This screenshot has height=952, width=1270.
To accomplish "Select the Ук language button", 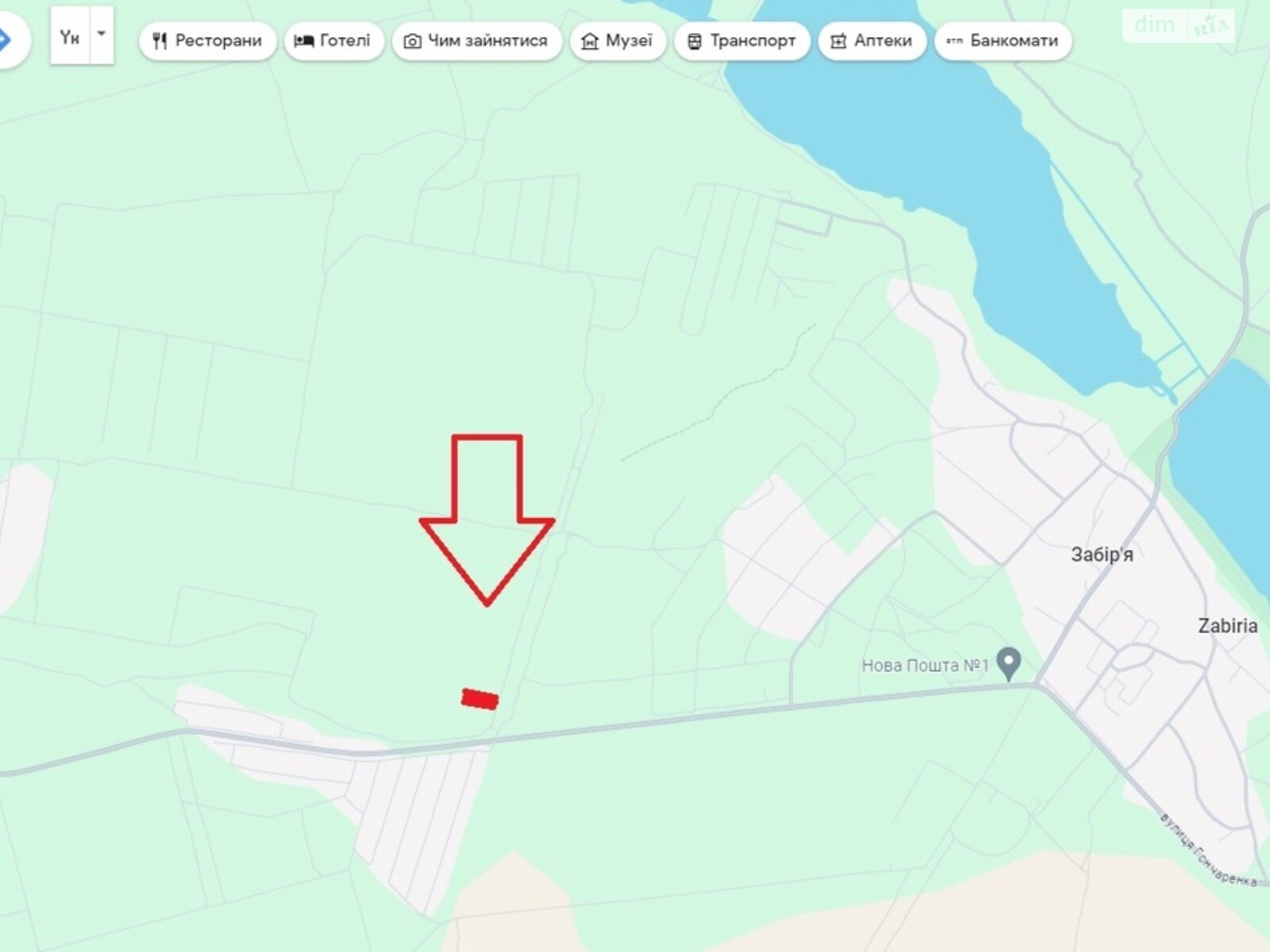I will [70, 36].
